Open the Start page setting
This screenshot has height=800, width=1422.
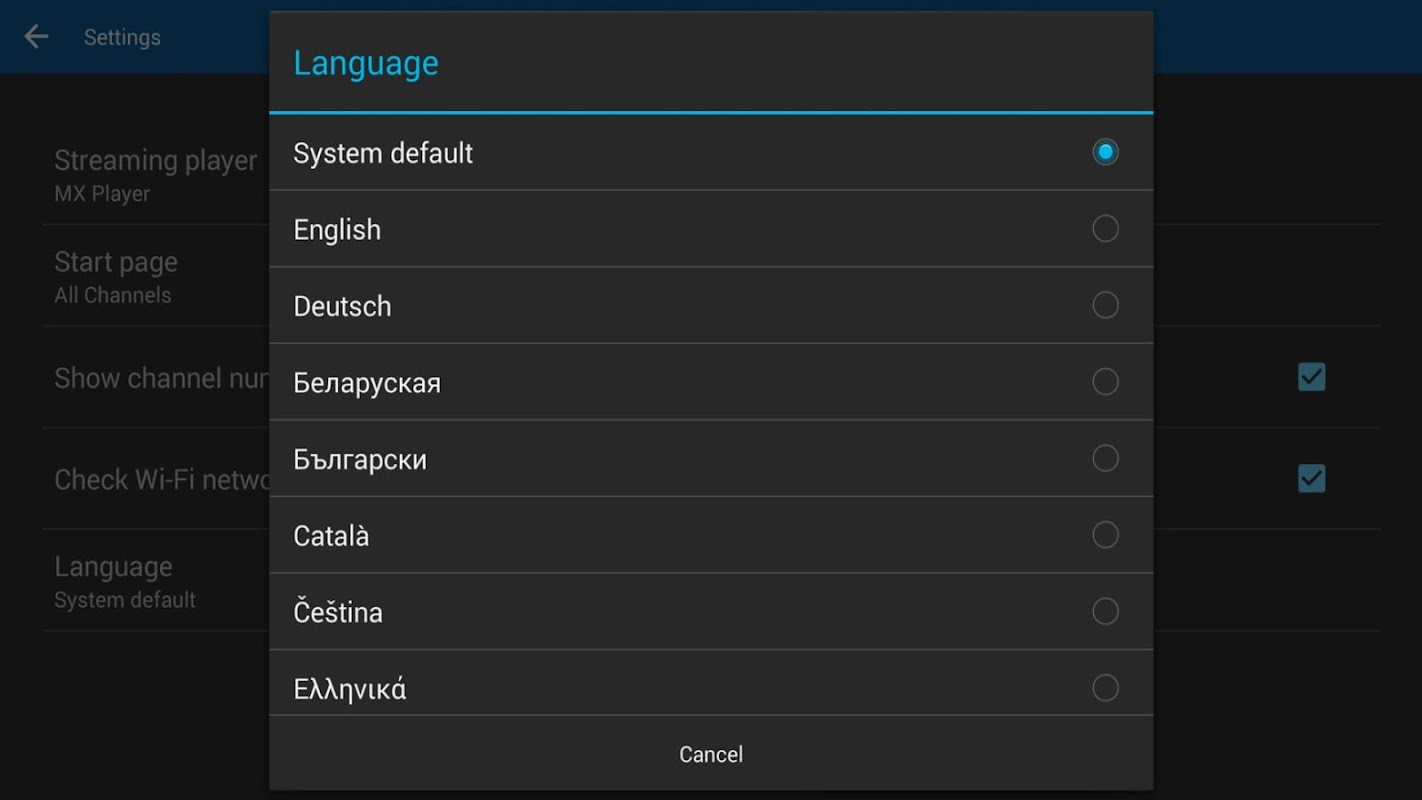(115, 276)
